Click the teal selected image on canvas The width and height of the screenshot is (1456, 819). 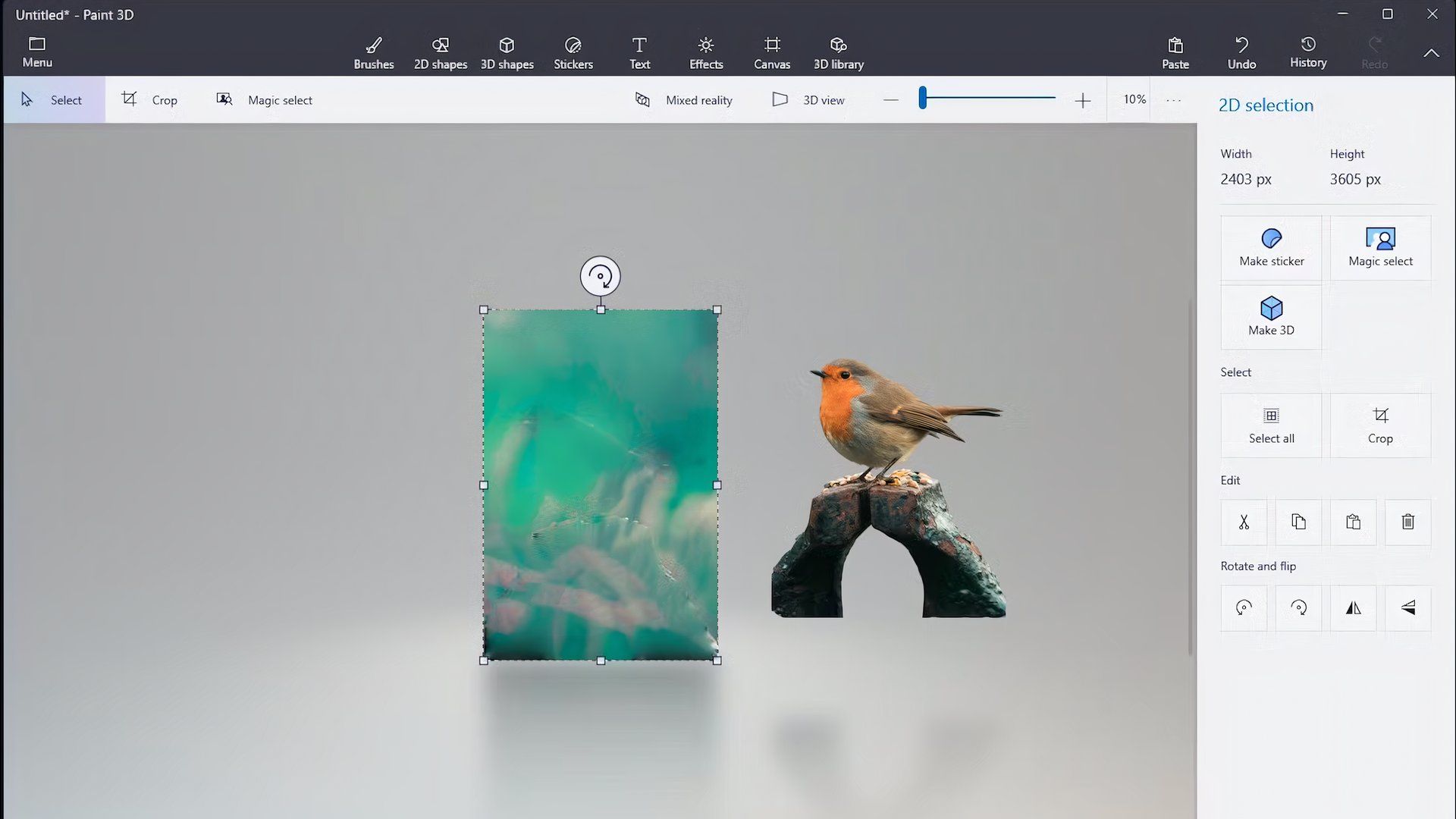(601, 485)
